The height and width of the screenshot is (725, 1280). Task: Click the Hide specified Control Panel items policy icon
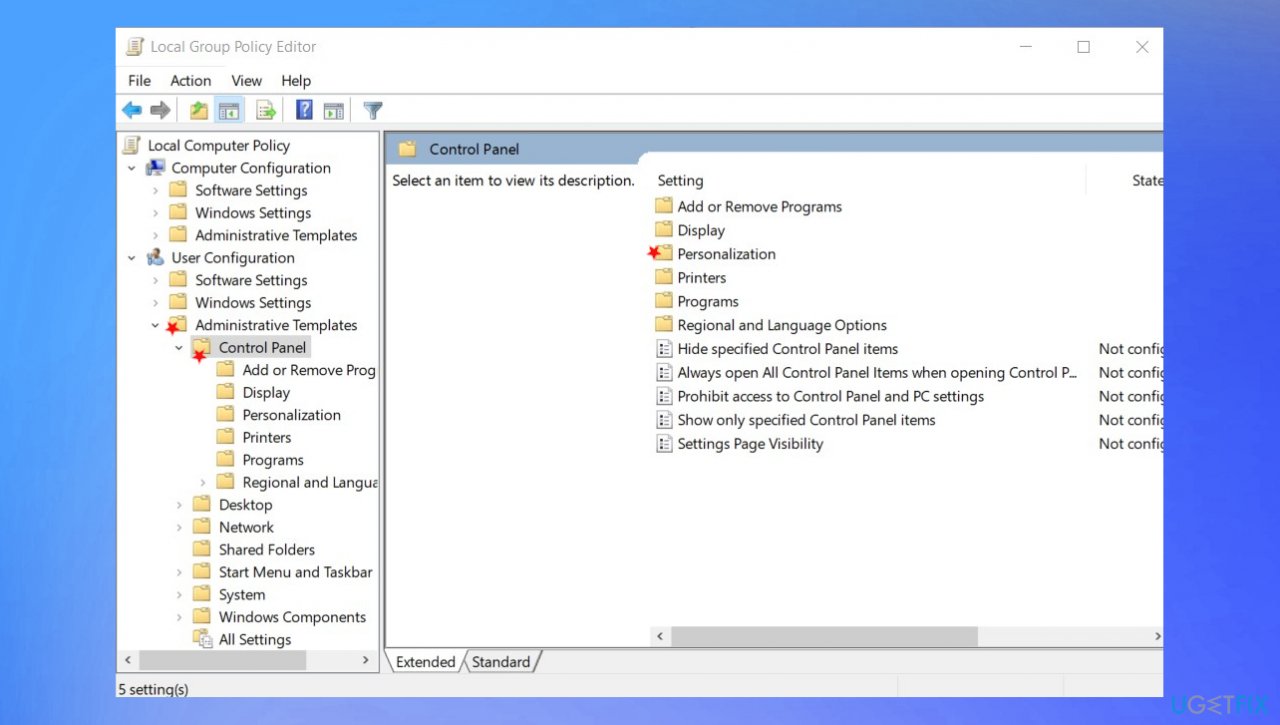664,349
